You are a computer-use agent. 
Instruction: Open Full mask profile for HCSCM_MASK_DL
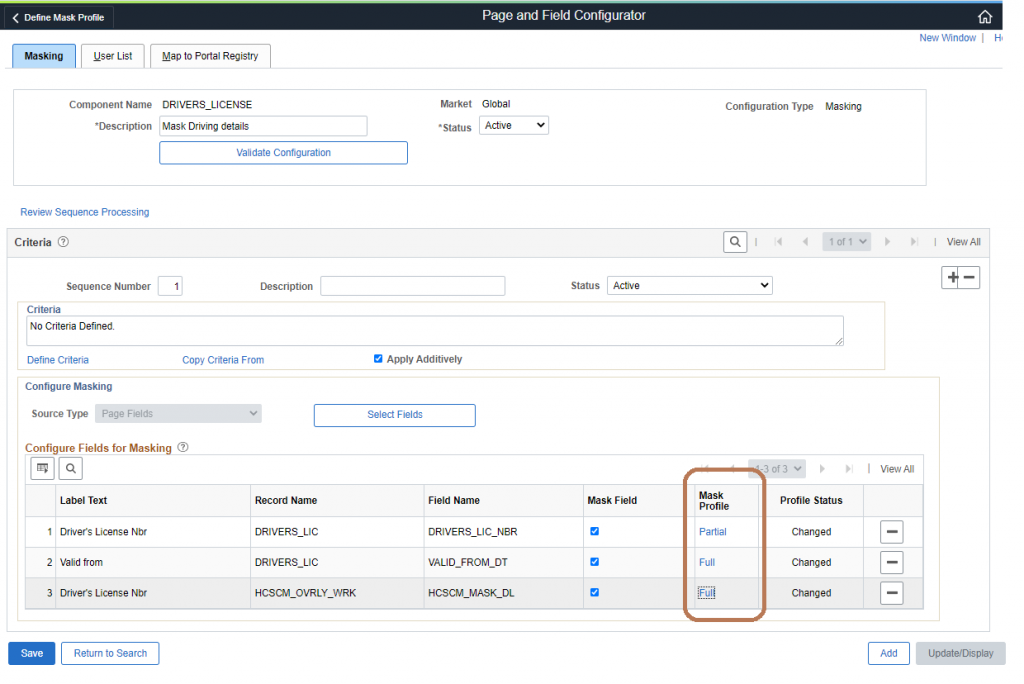tap(707, 593)
